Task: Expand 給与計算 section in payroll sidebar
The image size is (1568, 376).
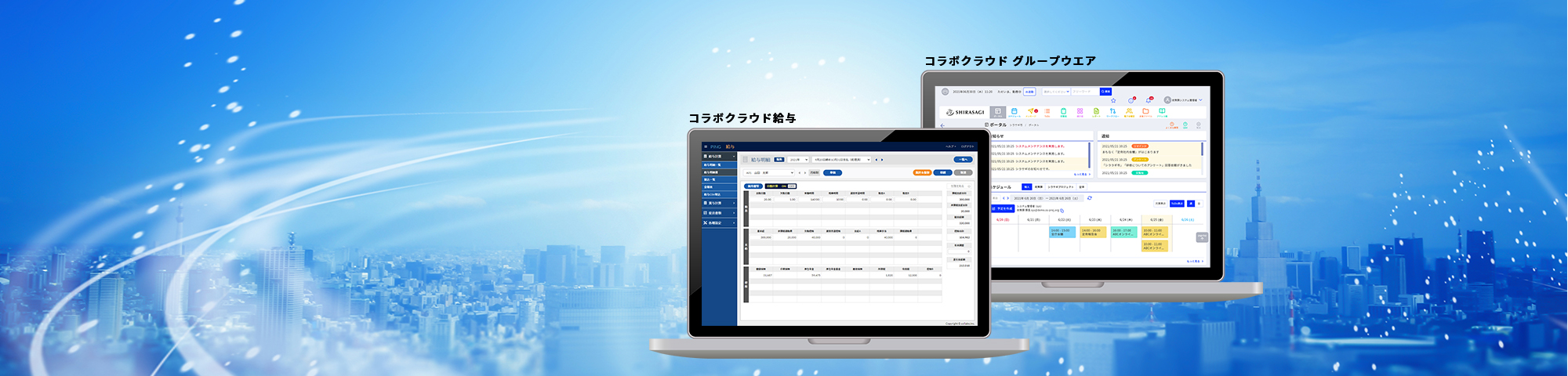Action: click(719, 156)
